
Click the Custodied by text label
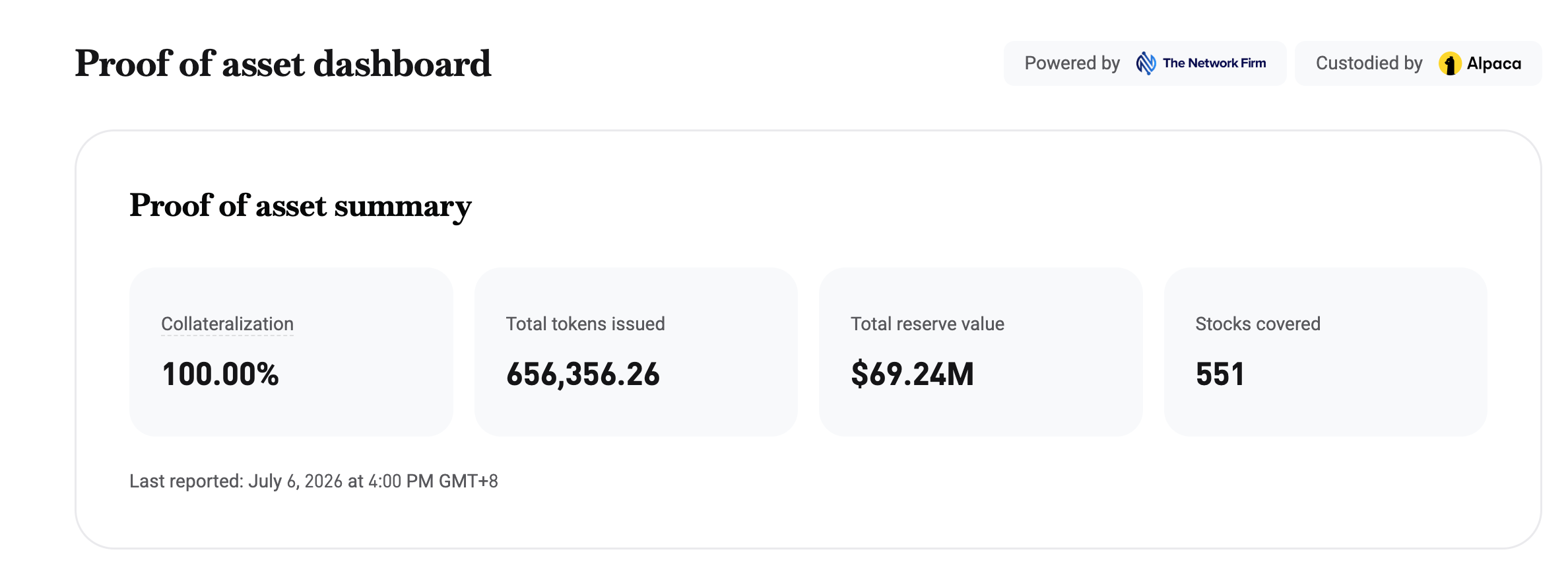point(1369,63)
